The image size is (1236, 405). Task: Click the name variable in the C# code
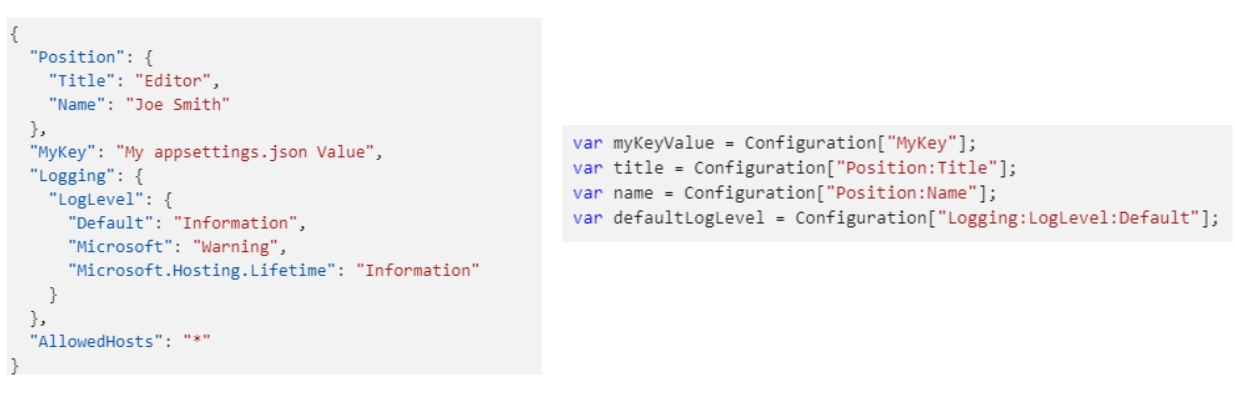632,193
